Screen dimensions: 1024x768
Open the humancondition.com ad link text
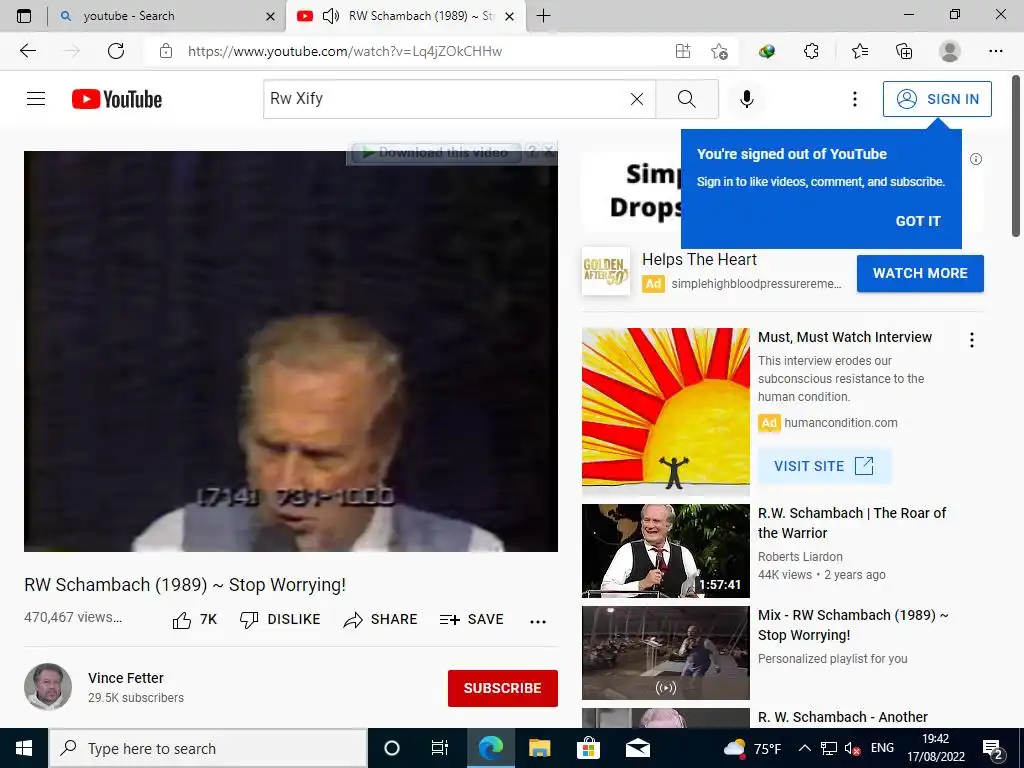(x=840, y=423)
